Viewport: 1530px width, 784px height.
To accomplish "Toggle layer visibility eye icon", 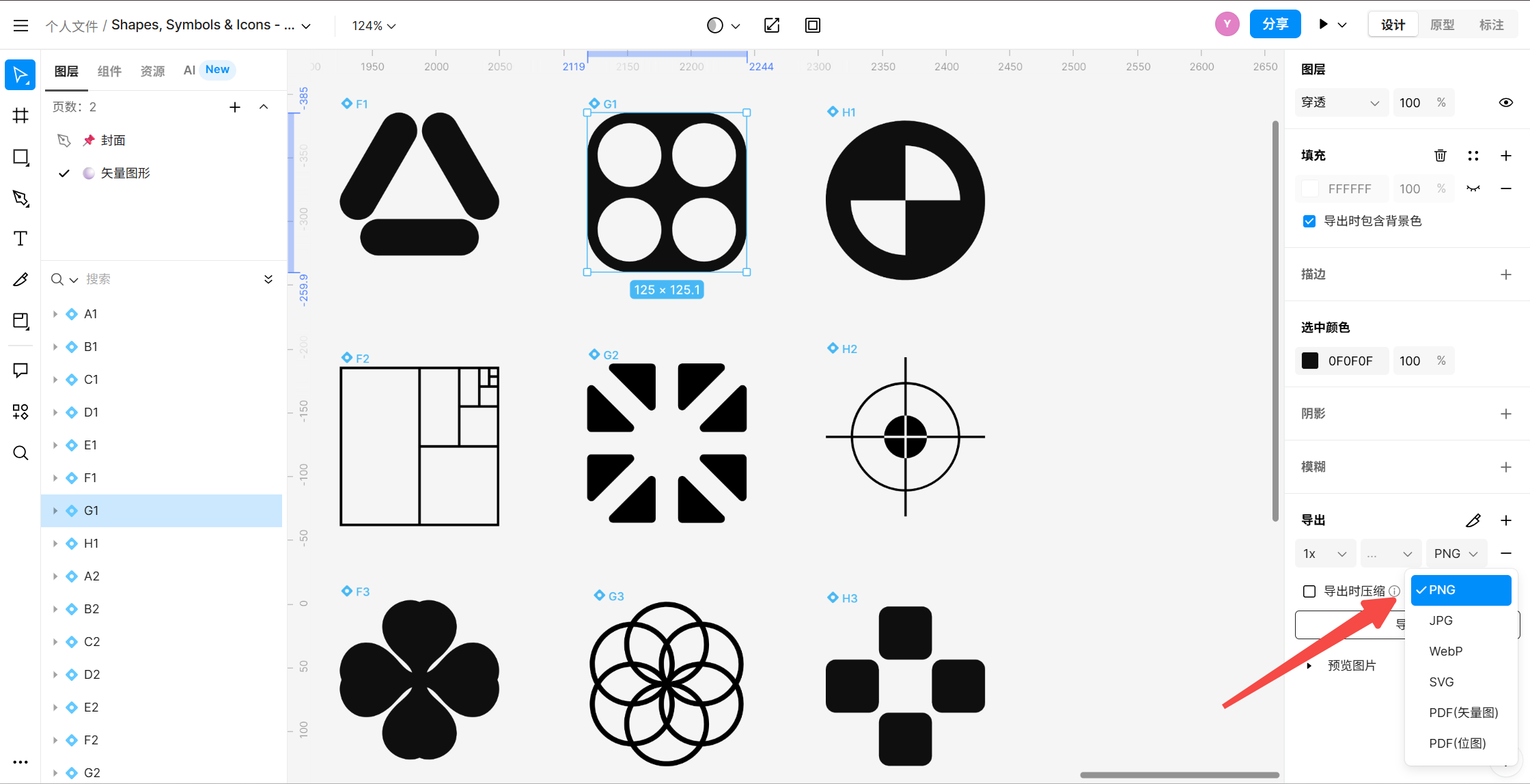I will click(x=1505, y=102).
